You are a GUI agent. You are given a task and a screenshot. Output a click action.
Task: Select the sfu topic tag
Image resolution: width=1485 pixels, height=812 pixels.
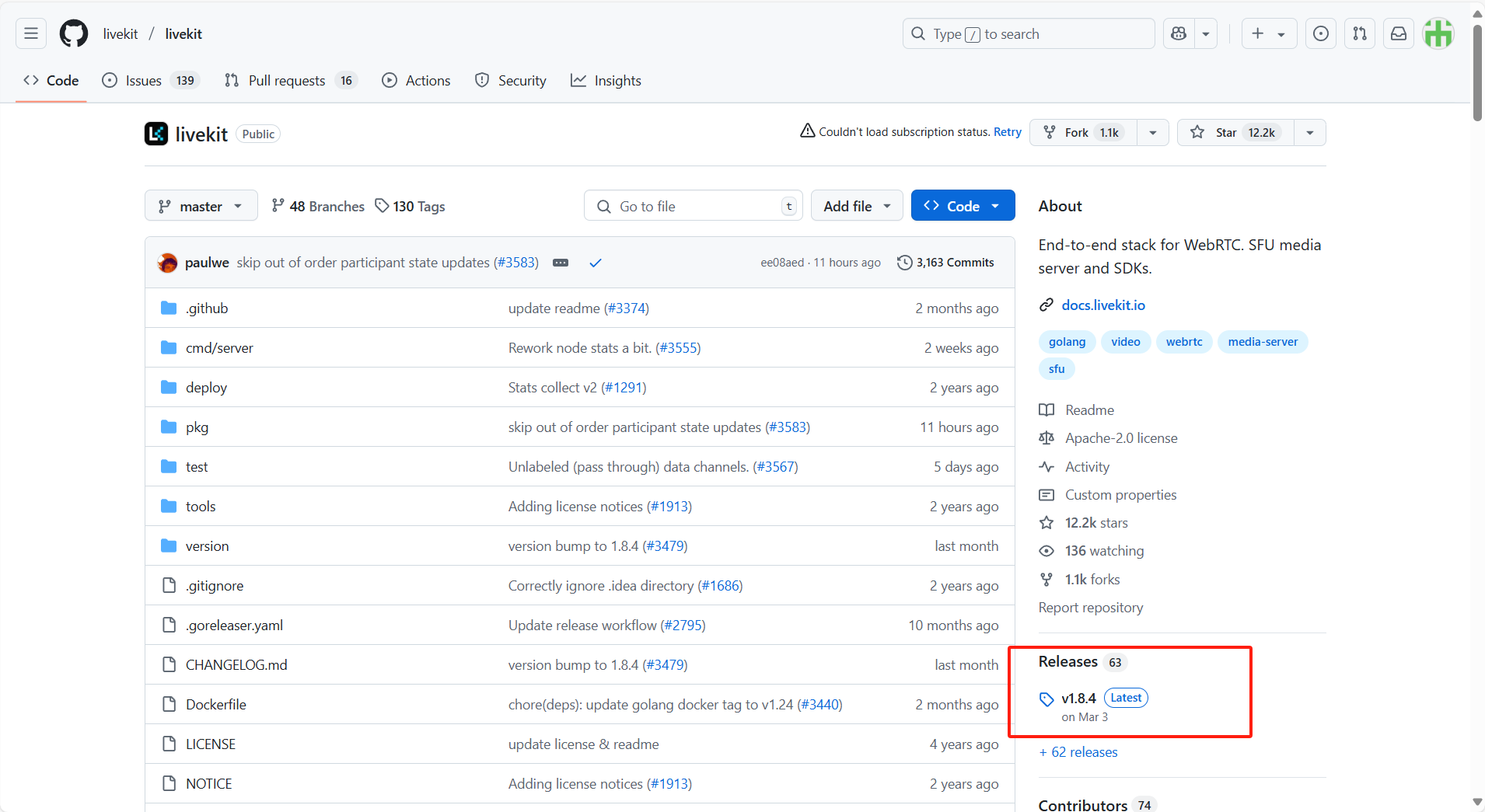[1057, 369]
